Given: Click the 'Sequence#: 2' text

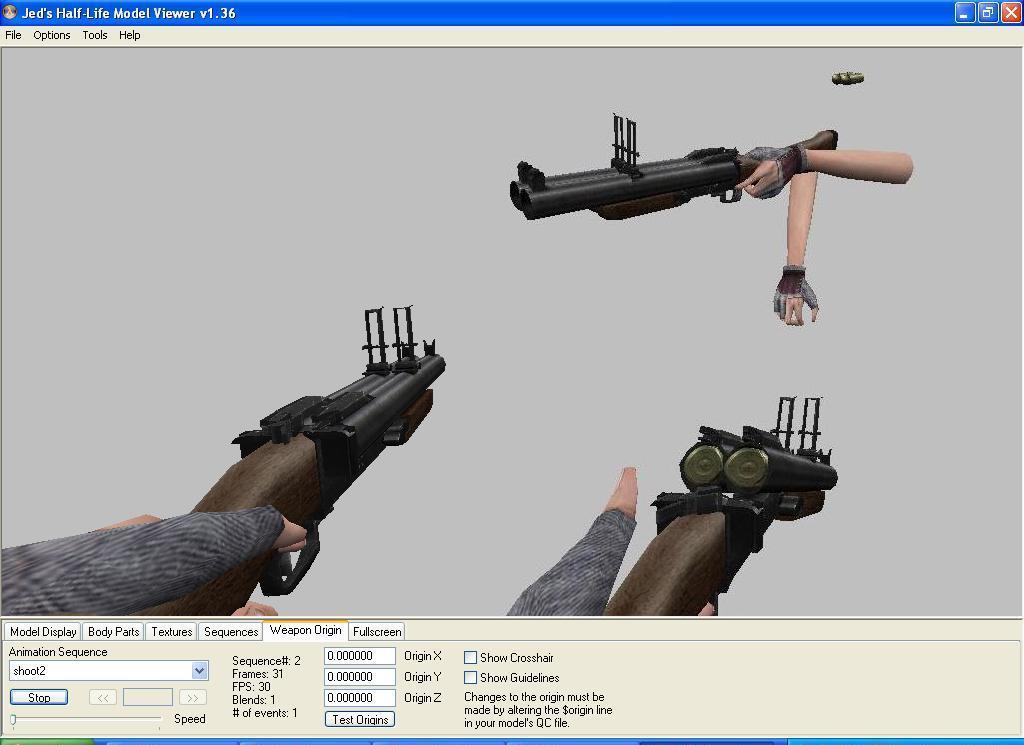Looking at the screenshot, I should (x=266, y=661).
